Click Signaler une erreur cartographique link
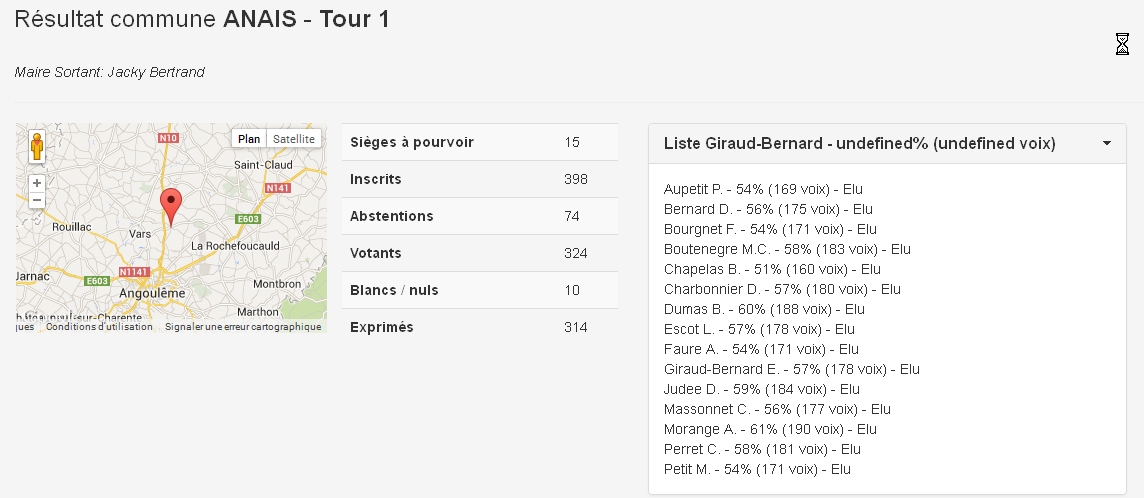Viewport: 1144px width, 498px height. coord(243,327)
